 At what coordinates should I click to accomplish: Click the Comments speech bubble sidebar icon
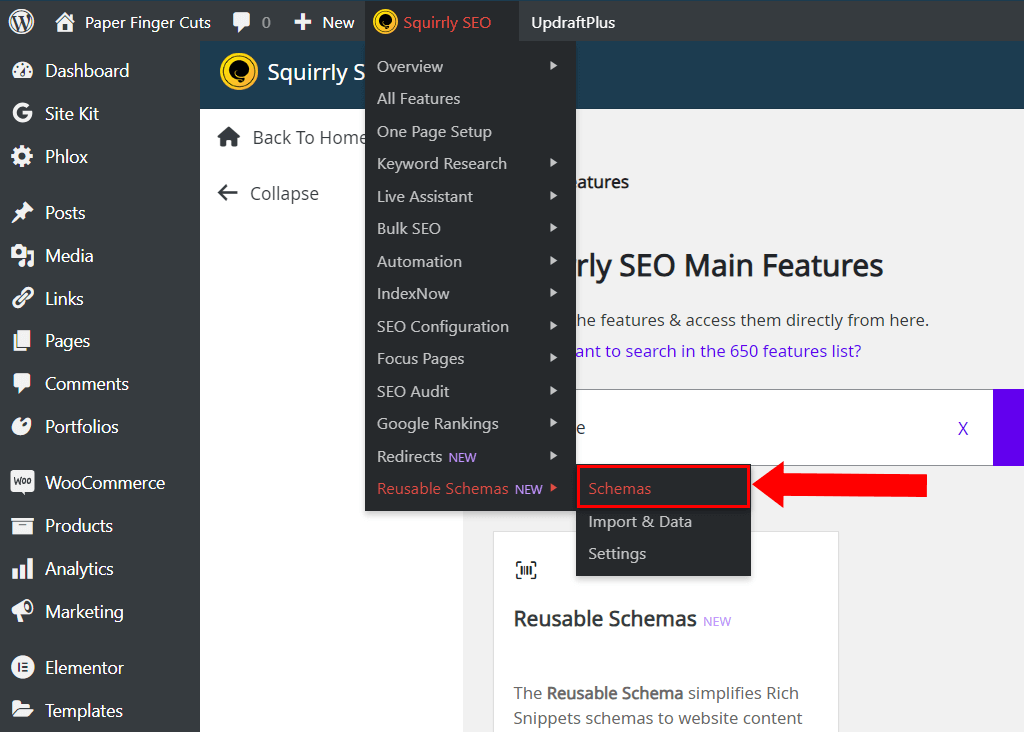[22, 383]
